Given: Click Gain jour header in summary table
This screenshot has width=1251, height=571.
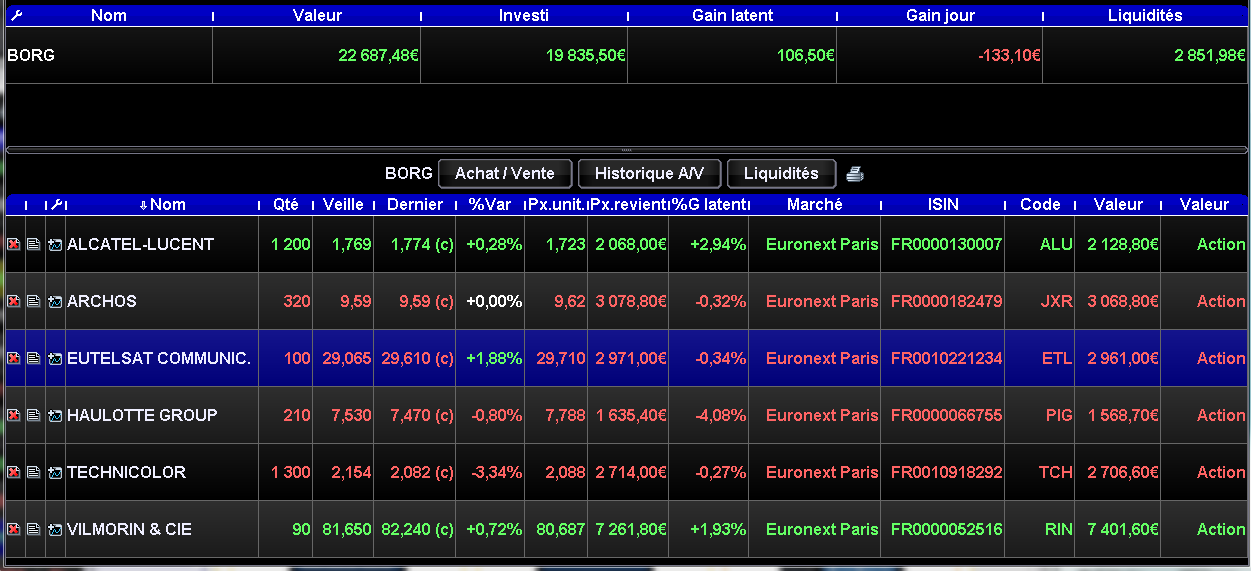Looking at the screenshot, I should (940, 15).
